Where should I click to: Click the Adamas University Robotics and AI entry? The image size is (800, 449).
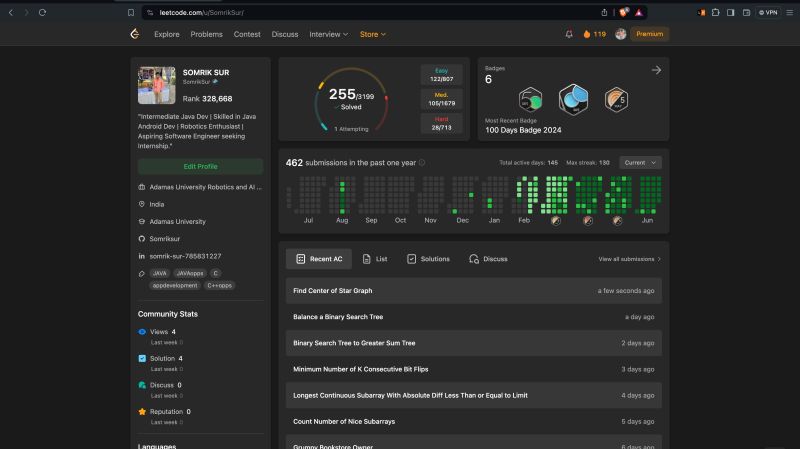205,187
